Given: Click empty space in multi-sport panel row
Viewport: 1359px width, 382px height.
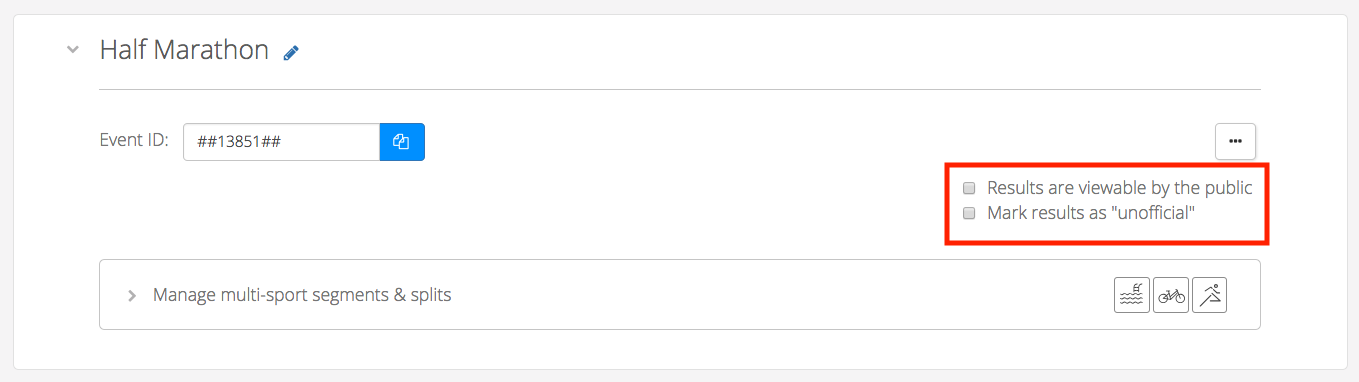Looking at the screenshot, I should pyautogui.click(x=780, y=295).
